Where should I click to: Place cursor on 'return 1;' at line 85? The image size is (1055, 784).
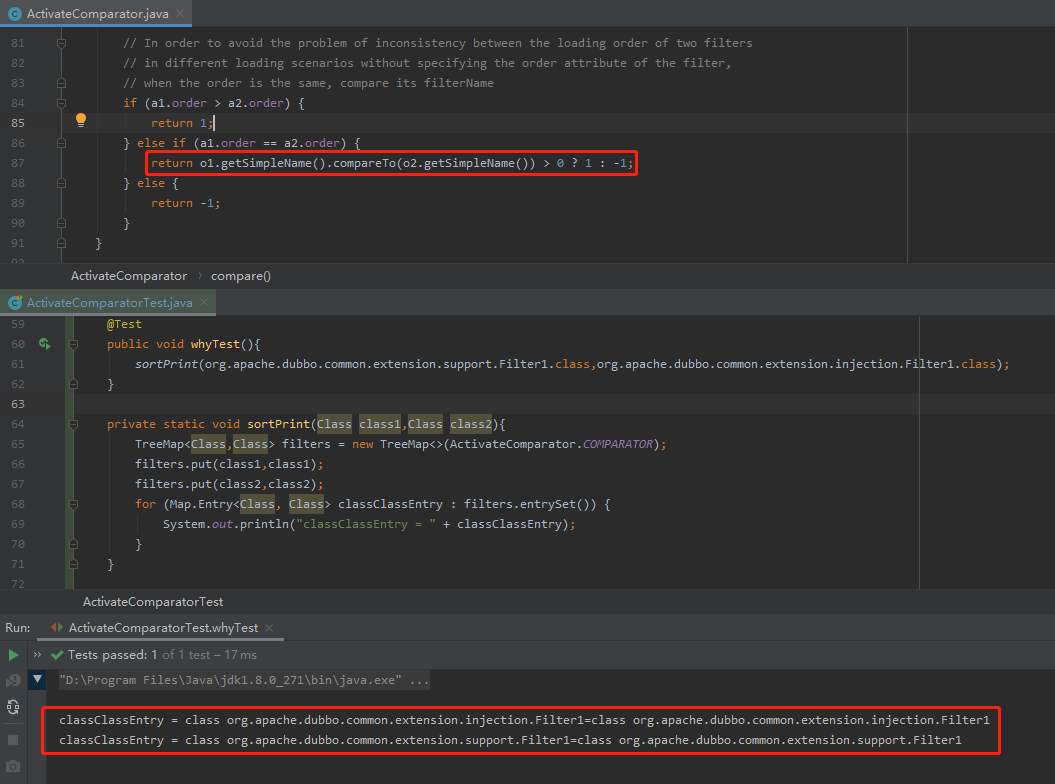coord(182,123)
